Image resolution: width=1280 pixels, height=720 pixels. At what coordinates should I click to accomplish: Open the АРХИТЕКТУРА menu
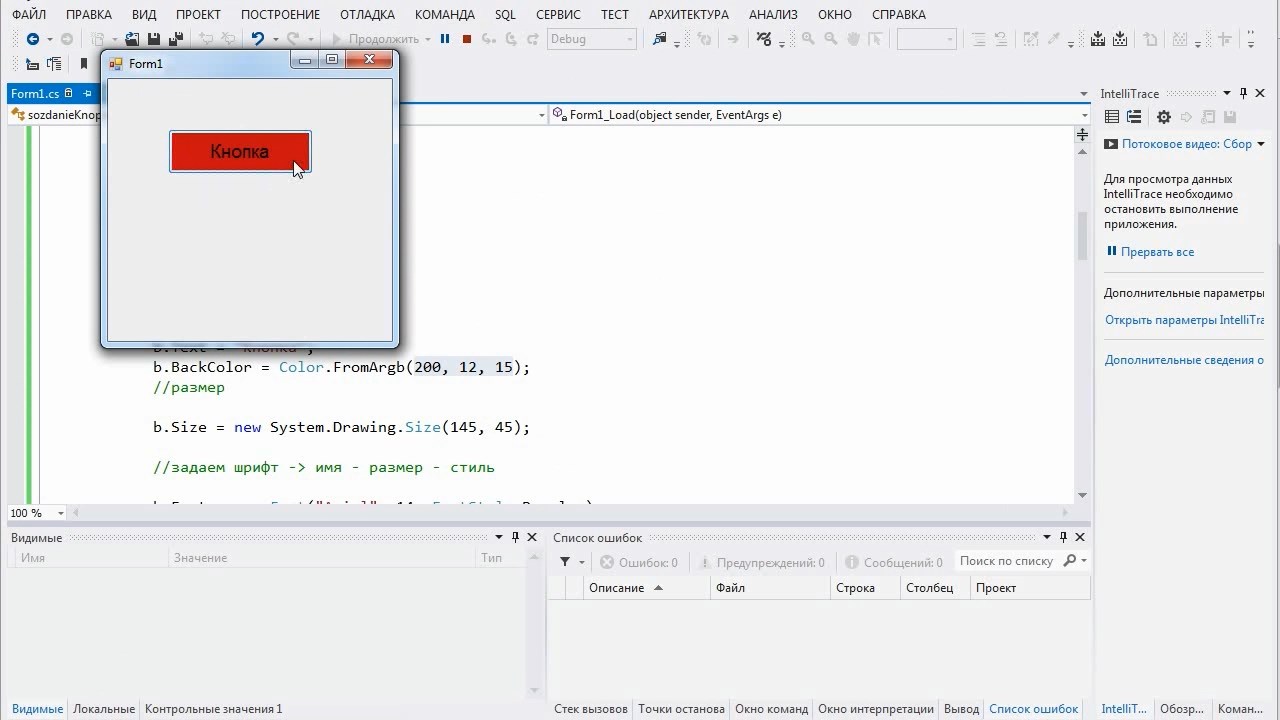click(689, 15)
